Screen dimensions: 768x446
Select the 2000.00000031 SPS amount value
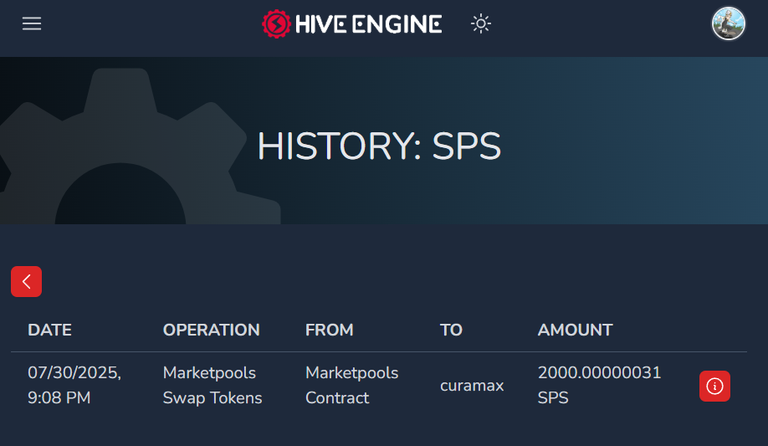coord(599,385)
